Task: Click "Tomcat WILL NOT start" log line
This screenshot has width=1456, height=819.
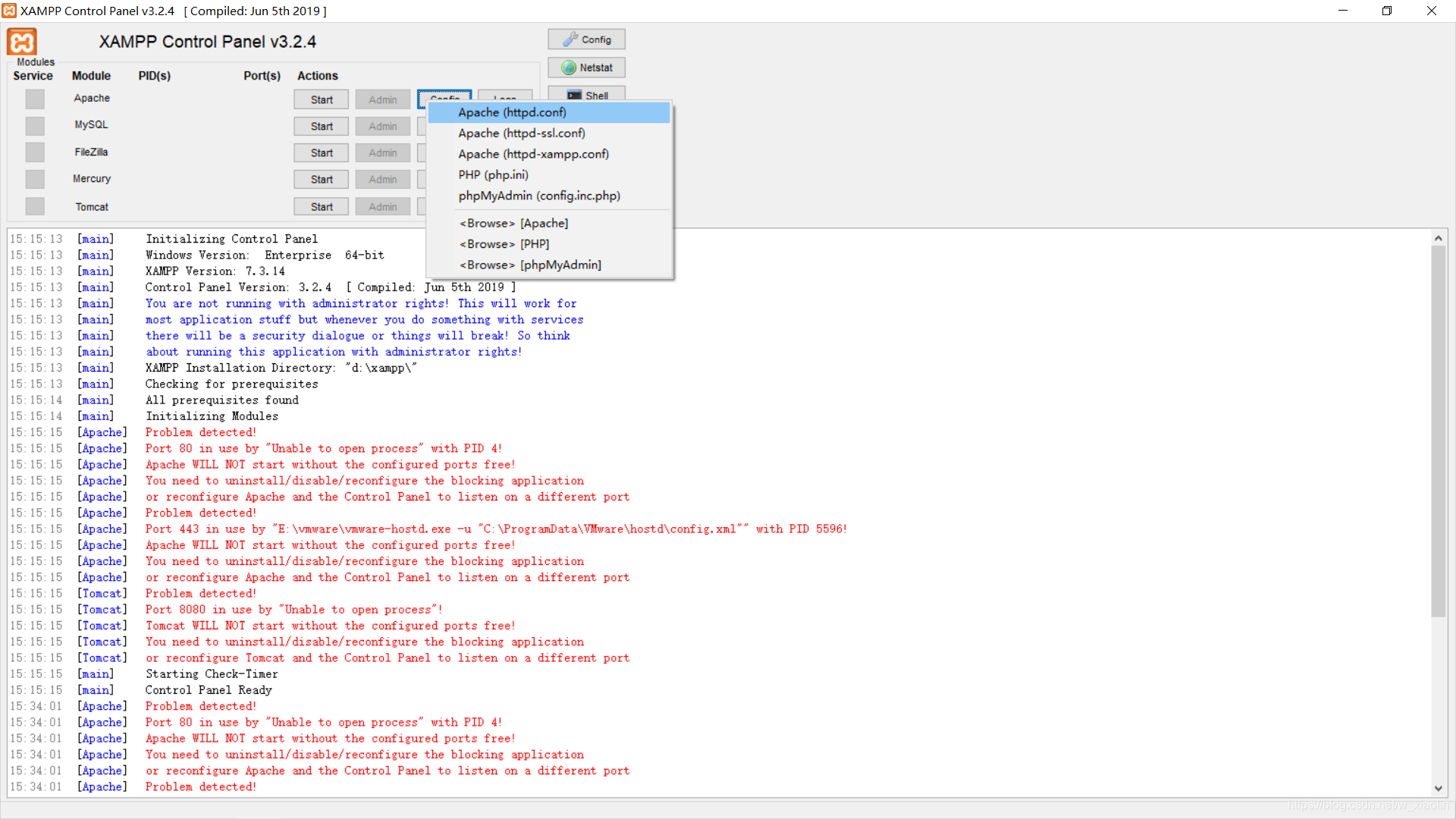Action: pyautogui.click(x=331, y=626)
